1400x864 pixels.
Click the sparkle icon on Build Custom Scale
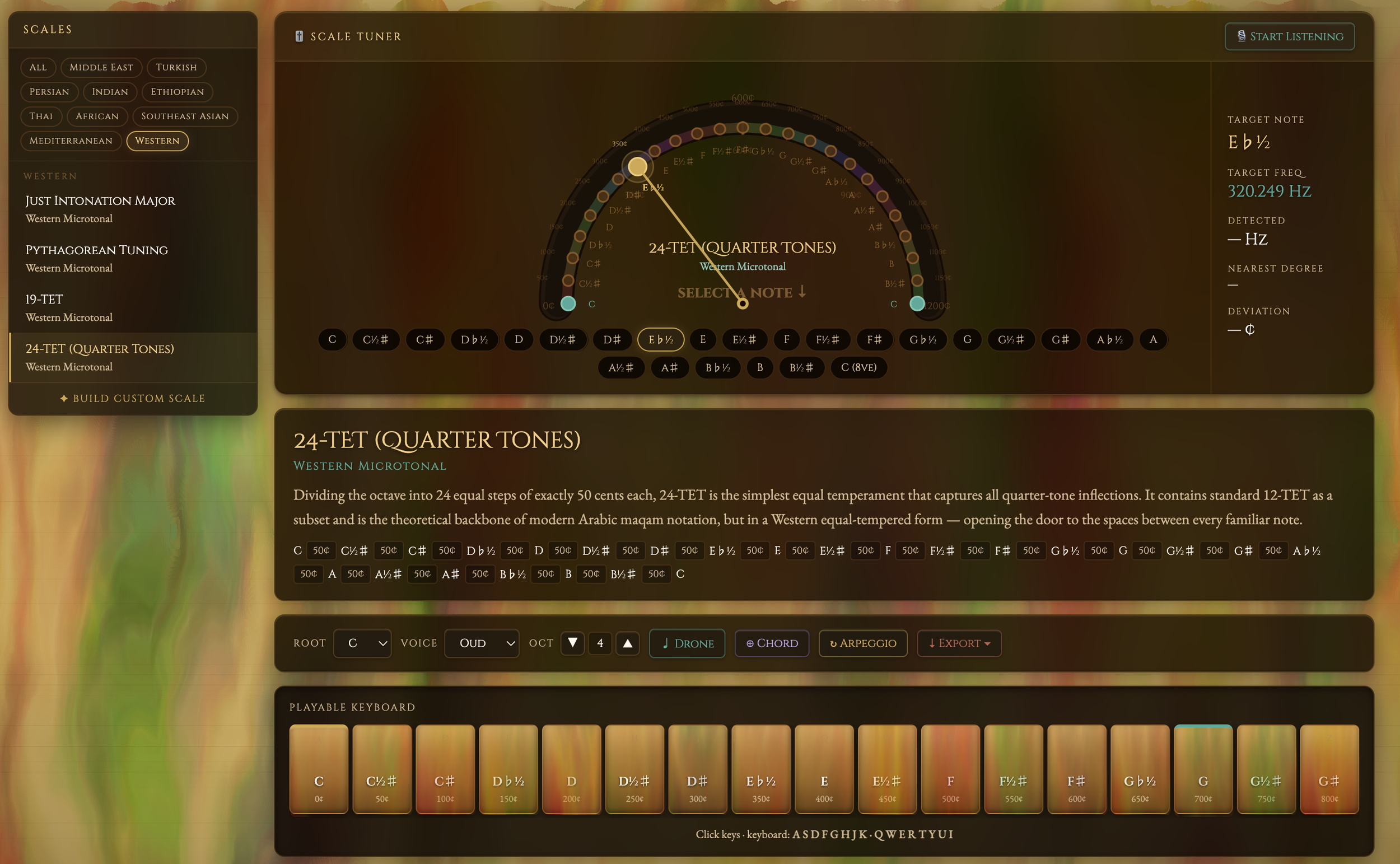click(63, 398)
